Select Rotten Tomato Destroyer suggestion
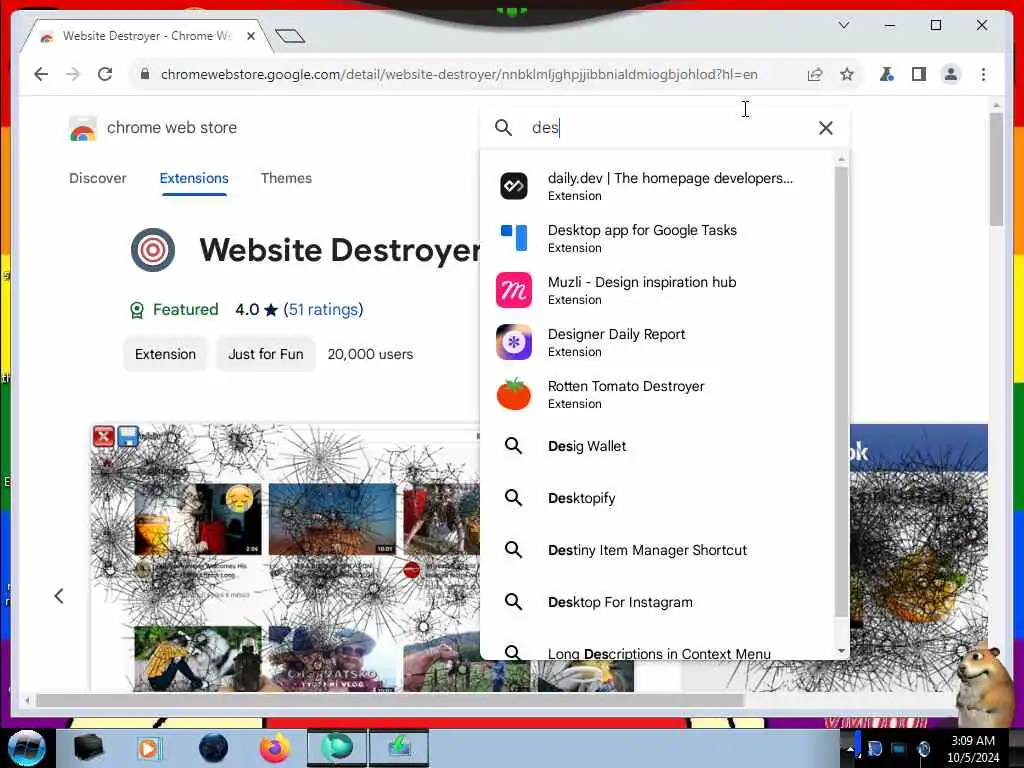This screenshot has width=1024, height=768. [x=658, y=394]
